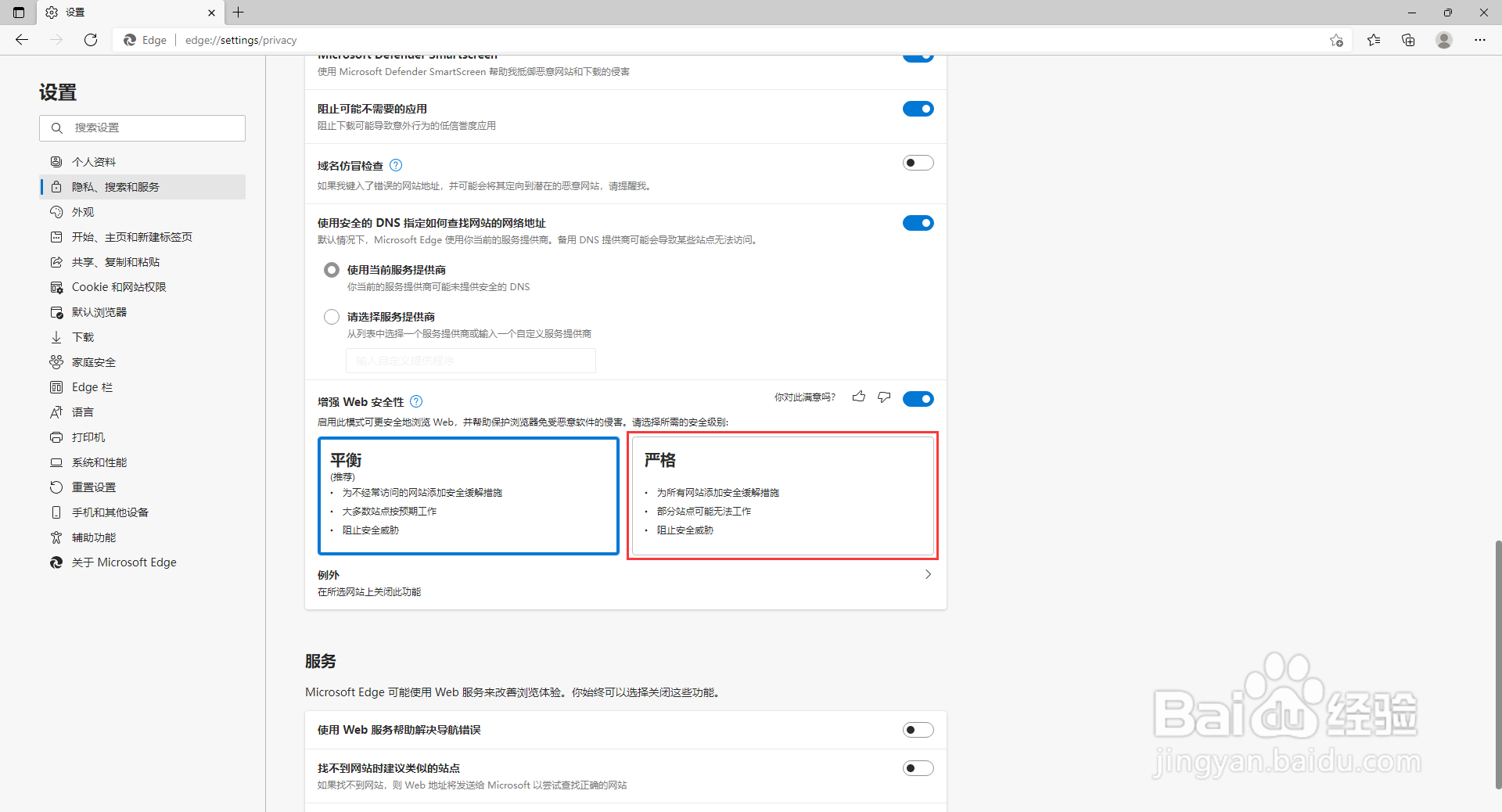Click the custom DNS provider input field
The image size is (1502, 812).
point(471,361)
